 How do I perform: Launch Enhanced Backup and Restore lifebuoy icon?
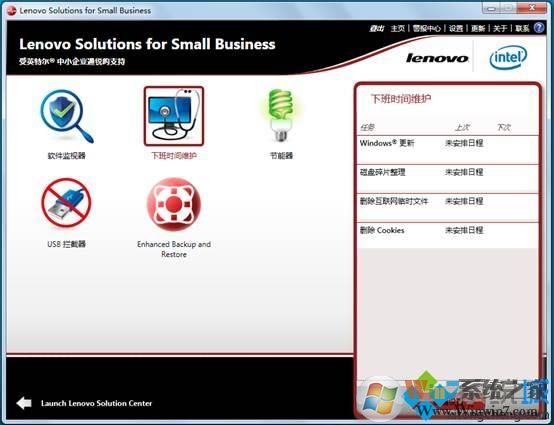(174, 204)
